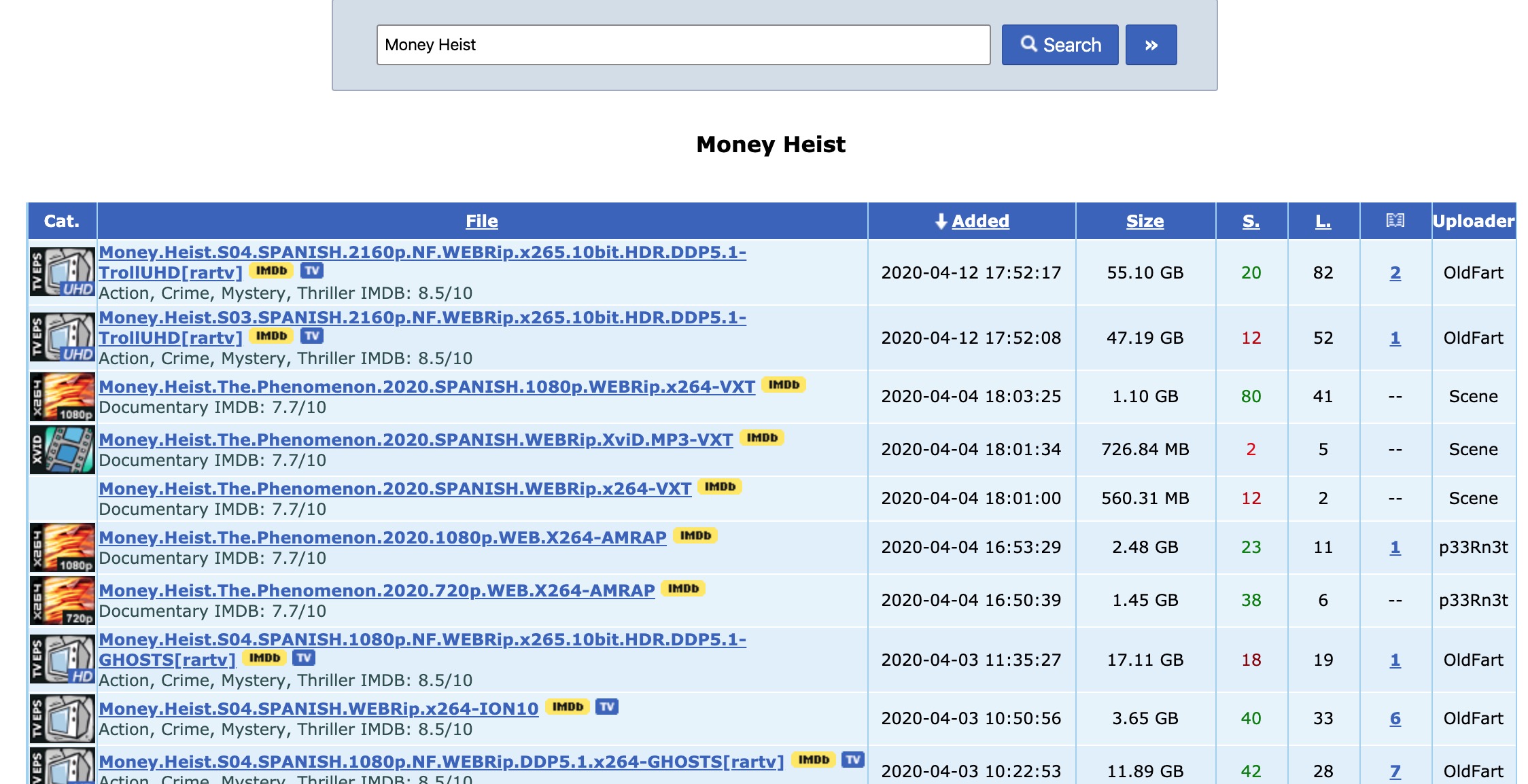Open the 1 comment link for Phenomenon 1080p AMRAP
Screen dimensions: 1528x784
[1395, 547]
